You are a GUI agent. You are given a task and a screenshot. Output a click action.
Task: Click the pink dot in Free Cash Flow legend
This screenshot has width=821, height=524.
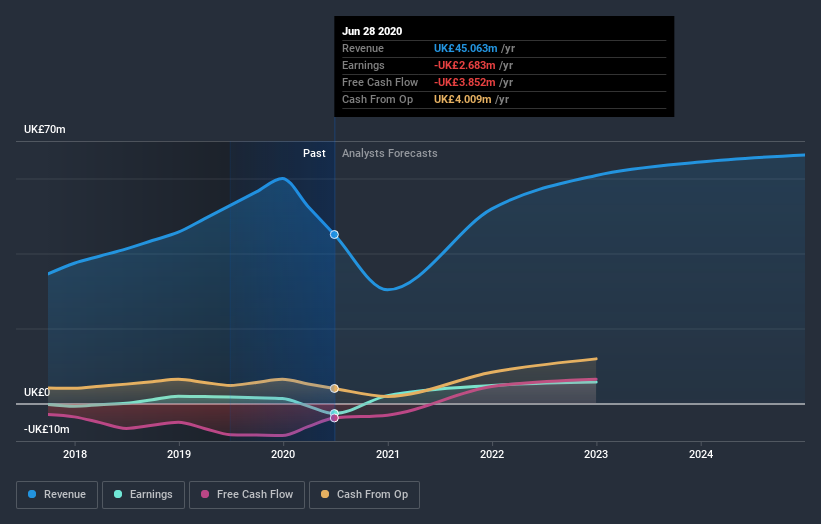pos(205,494)
